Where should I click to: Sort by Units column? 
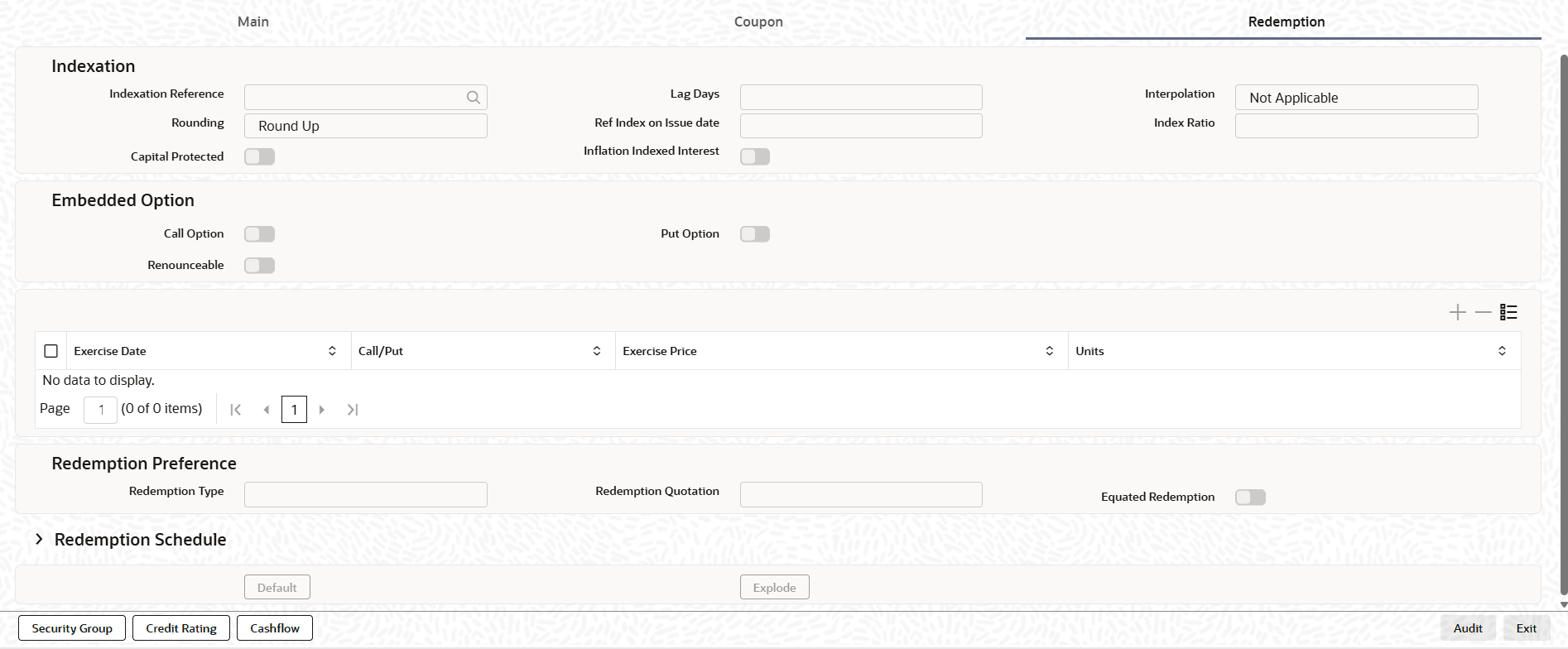1502,351
